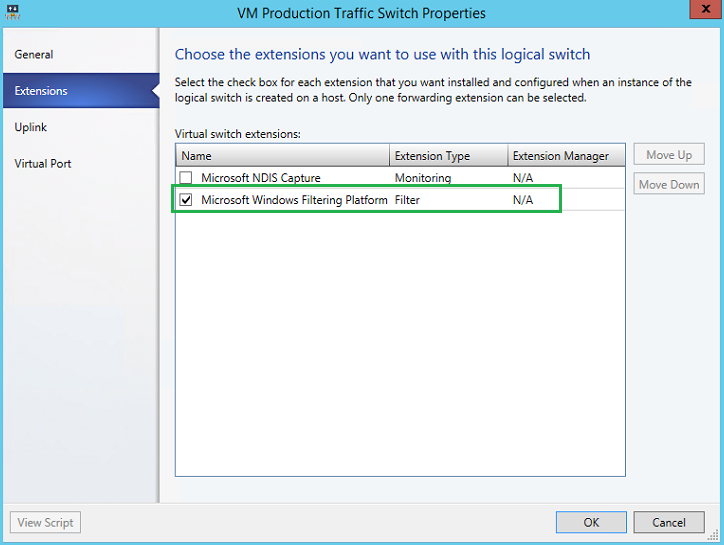Sort by the Extension Type column header
Viewport: 724px width, 545px height.
(449, 156)
